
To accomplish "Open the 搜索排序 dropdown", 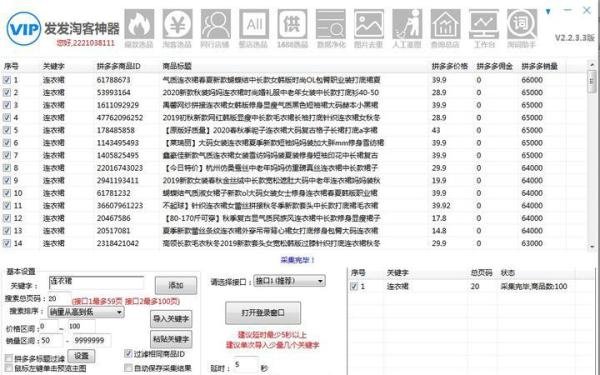I will click(x=86, y=312).
